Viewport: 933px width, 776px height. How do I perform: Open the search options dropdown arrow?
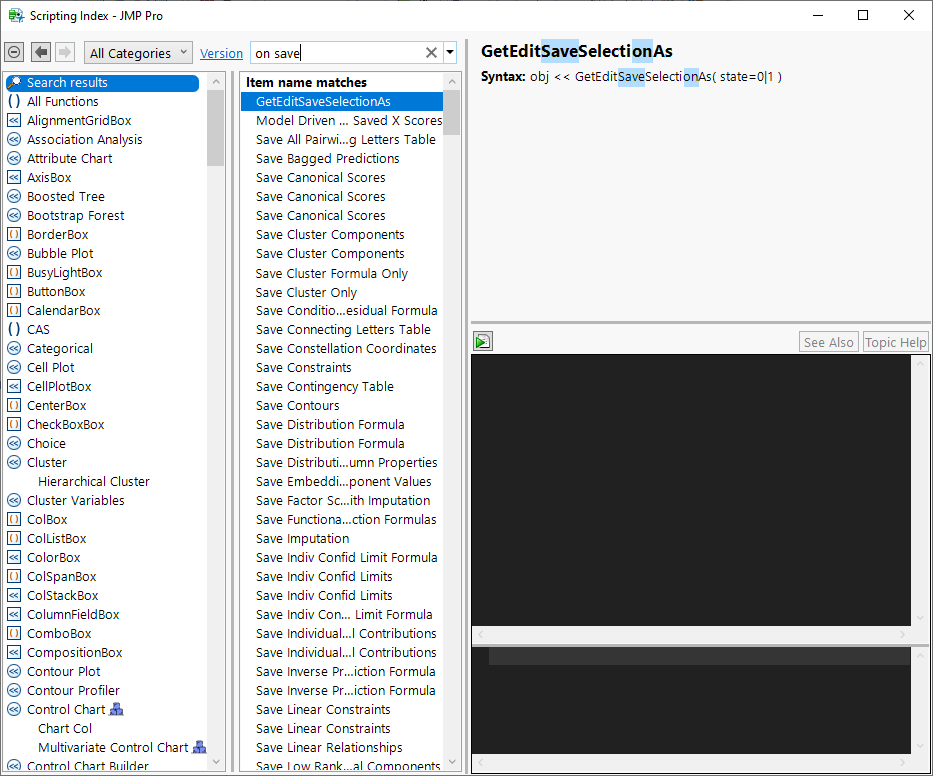point(450,53)
